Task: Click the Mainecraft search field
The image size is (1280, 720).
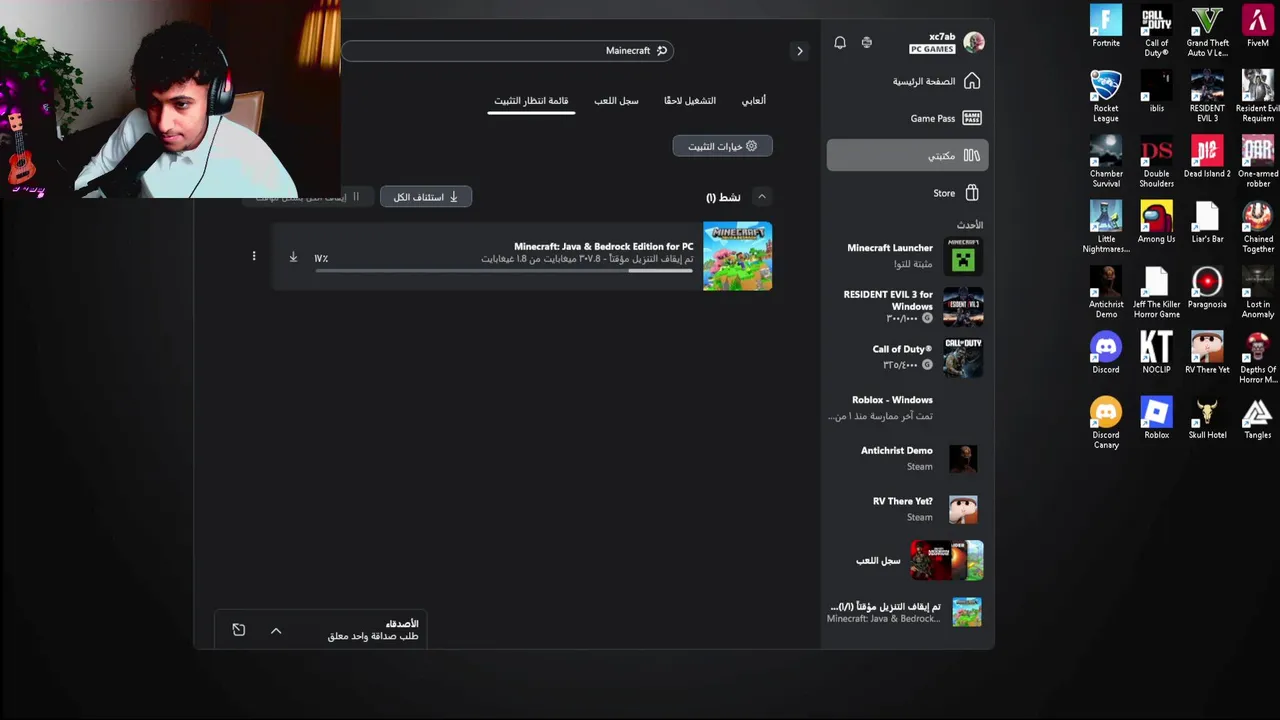Action: pos(507,50)
